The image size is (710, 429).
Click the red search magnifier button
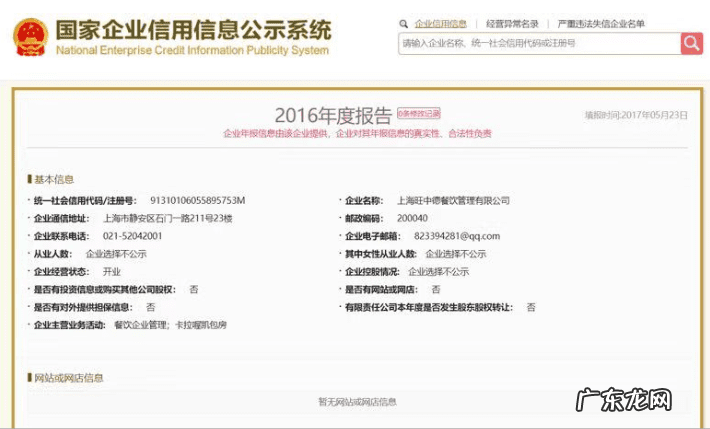(691, 43)
